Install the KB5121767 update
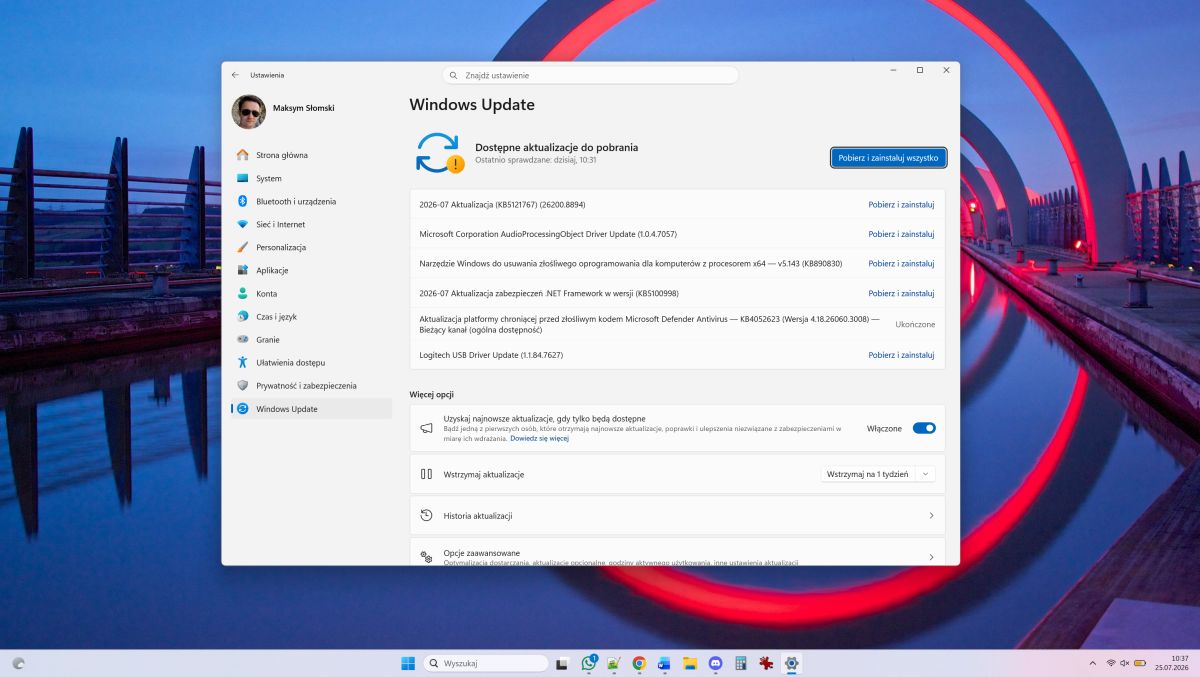The image size is (1200, 677). 901,204
